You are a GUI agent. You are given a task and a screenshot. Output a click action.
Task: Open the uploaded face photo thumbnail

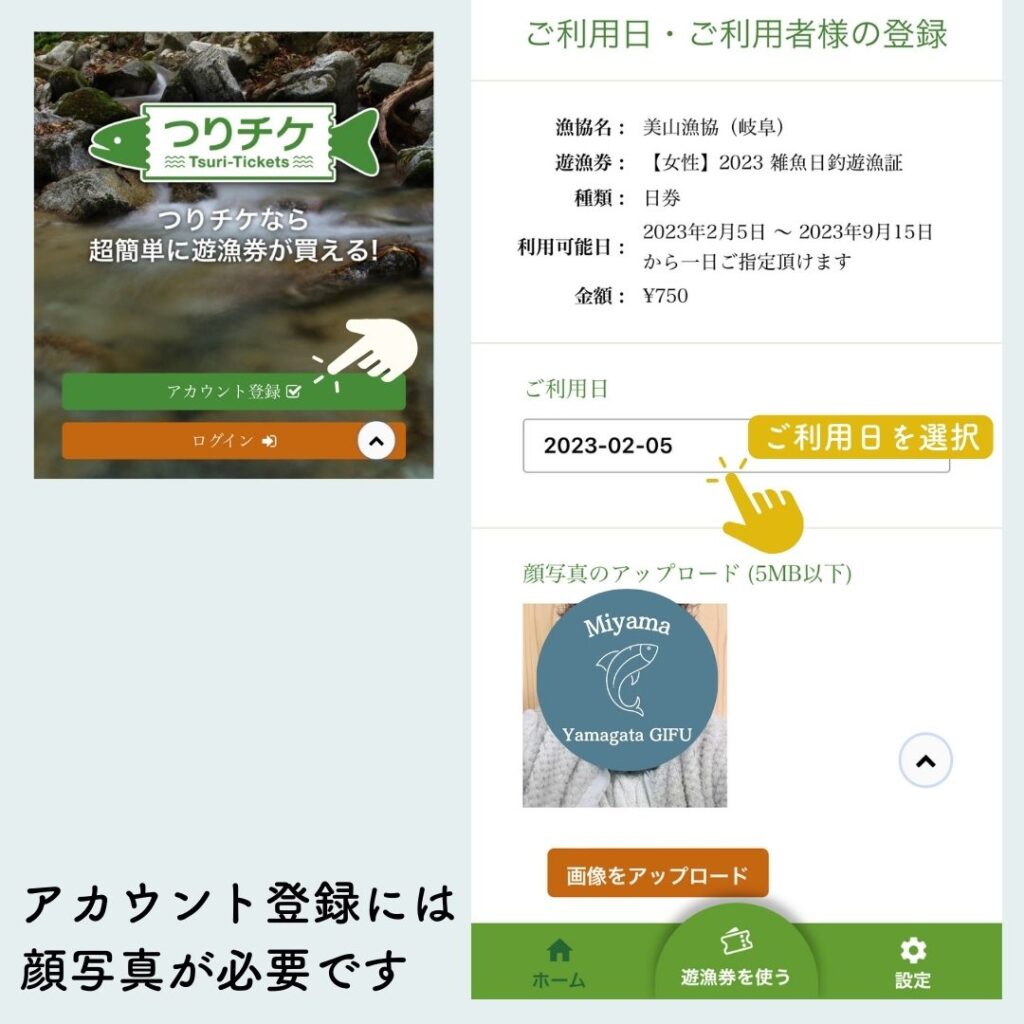[624, 705]
